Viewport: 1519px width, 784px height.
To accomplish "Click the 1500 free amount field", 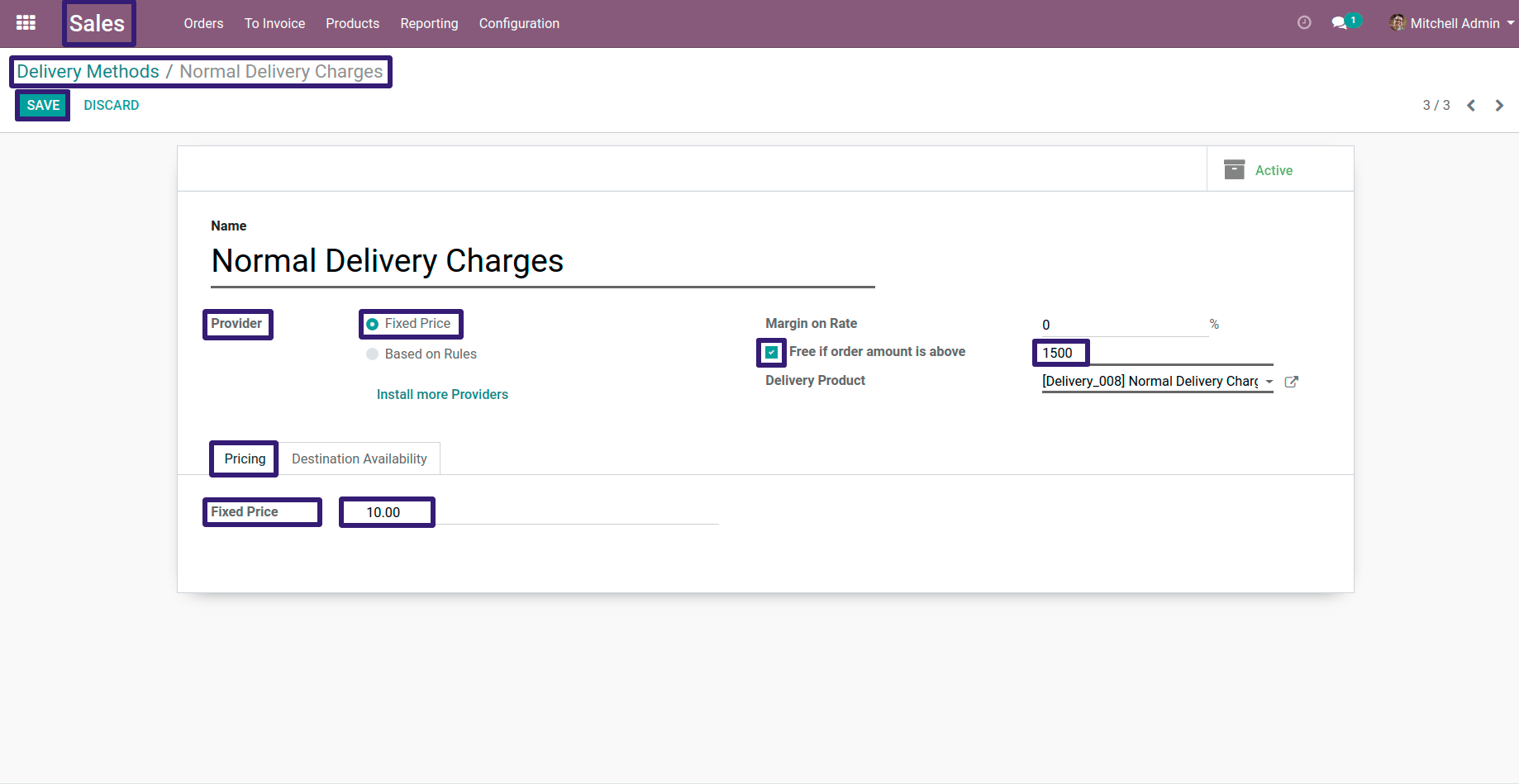I will coord(1157,353).
